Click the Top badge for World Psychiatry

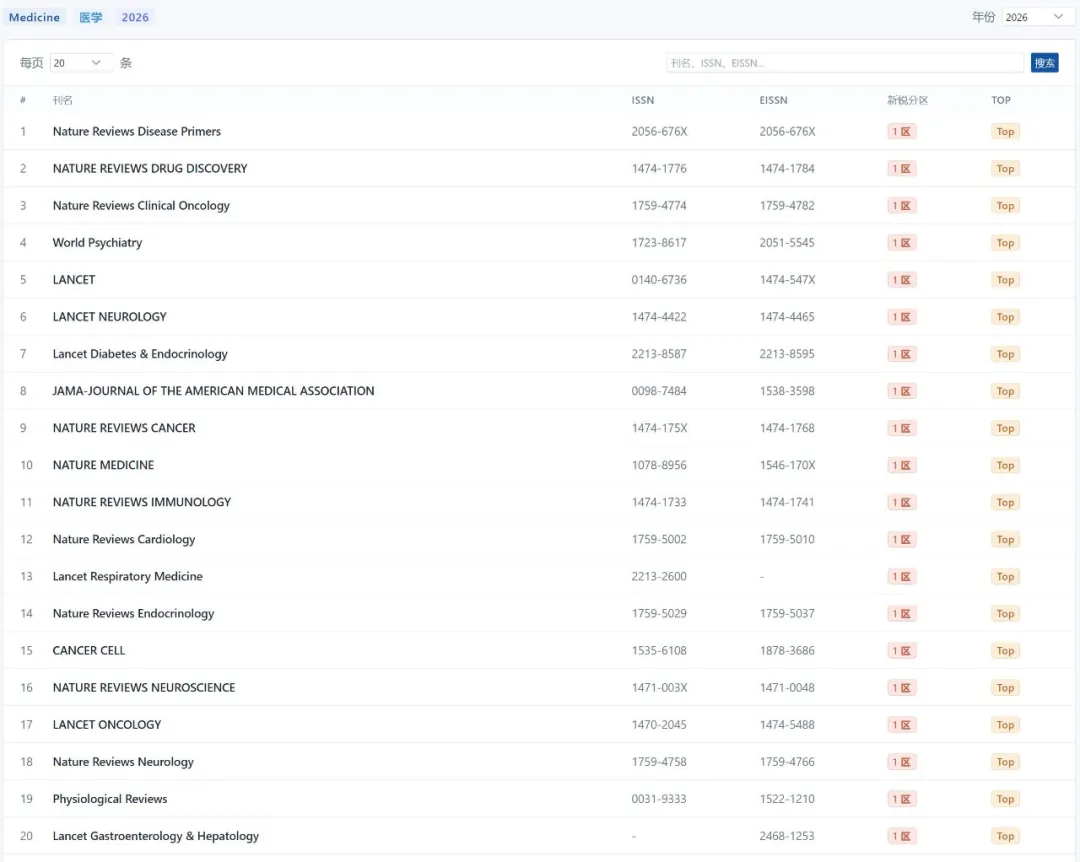pos(1005,243)
